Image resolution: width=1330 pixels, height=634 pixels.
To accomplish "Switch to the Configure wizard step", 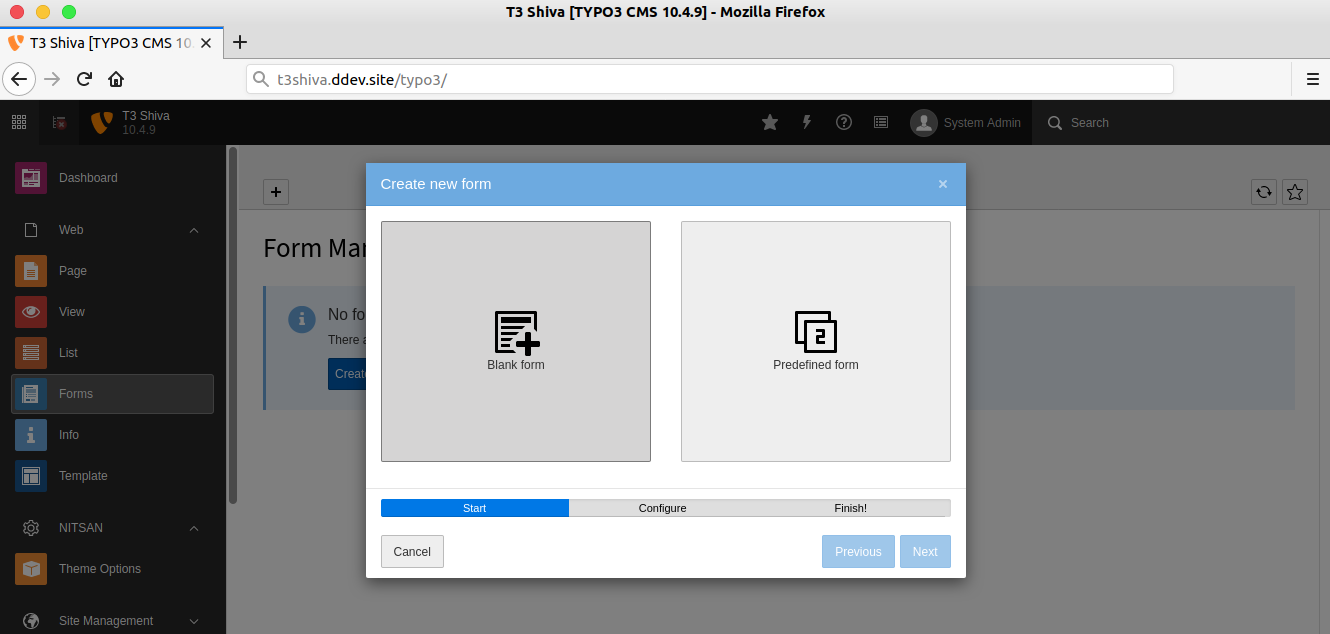I will 662,508.
